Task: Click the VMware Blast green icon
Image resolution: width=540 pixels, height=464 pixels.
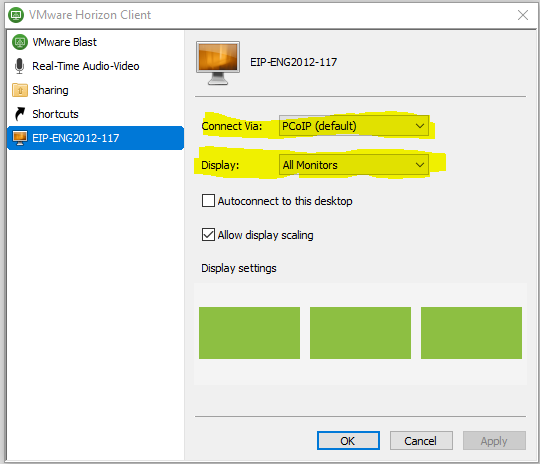Action: pos(20,42)
